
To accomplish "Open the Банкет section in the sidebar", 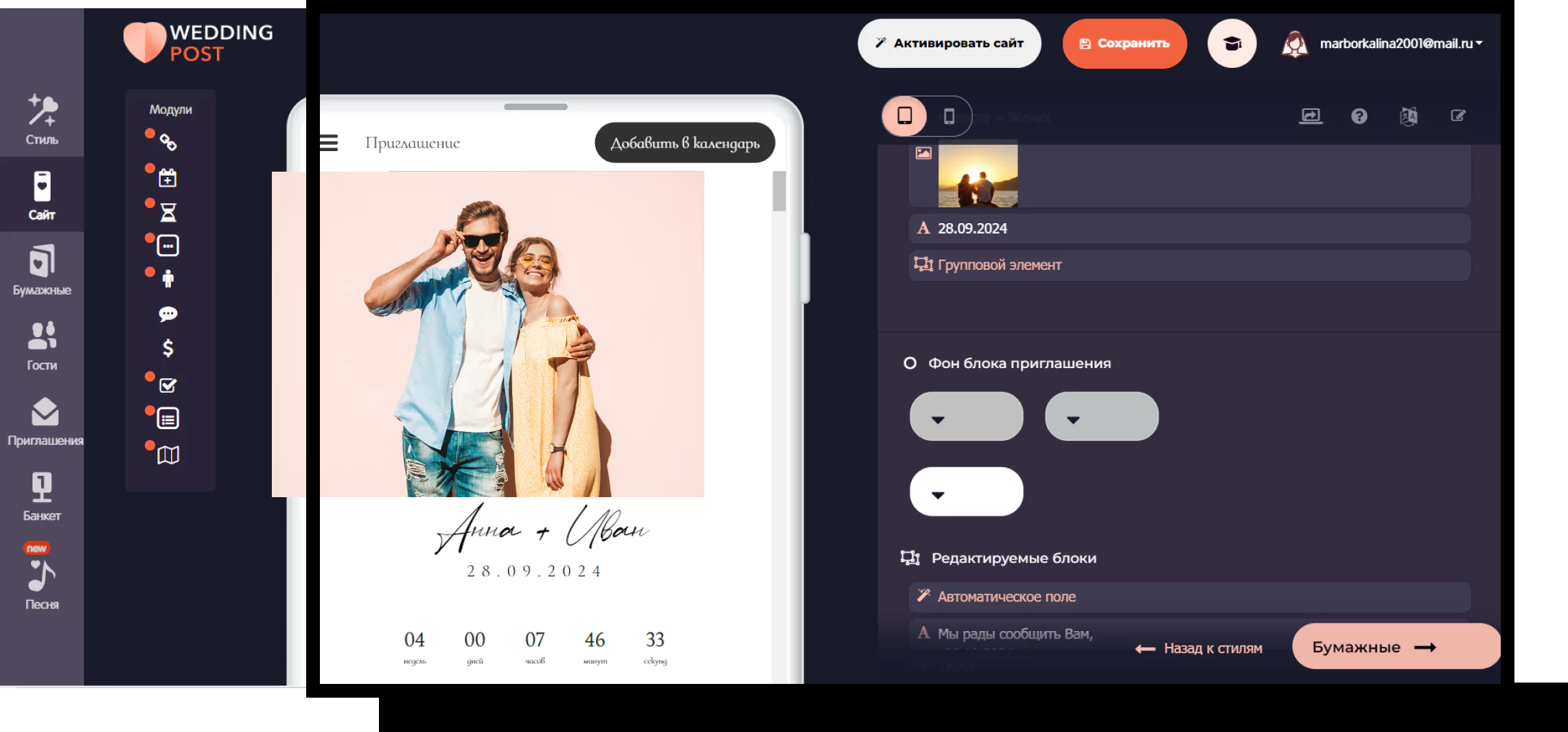I will [42, 496].
